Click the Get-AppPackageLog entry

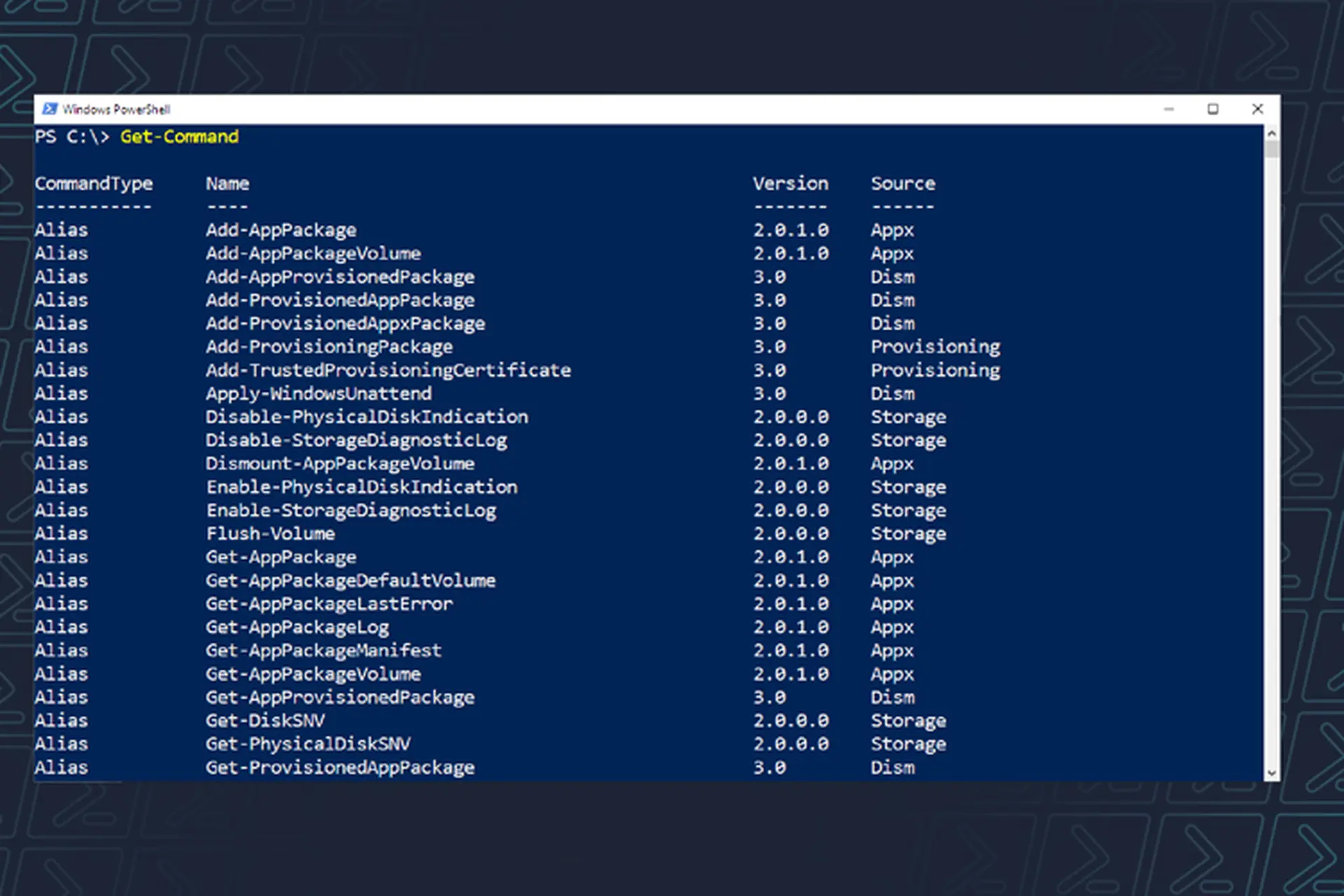(x=297, y=627)
